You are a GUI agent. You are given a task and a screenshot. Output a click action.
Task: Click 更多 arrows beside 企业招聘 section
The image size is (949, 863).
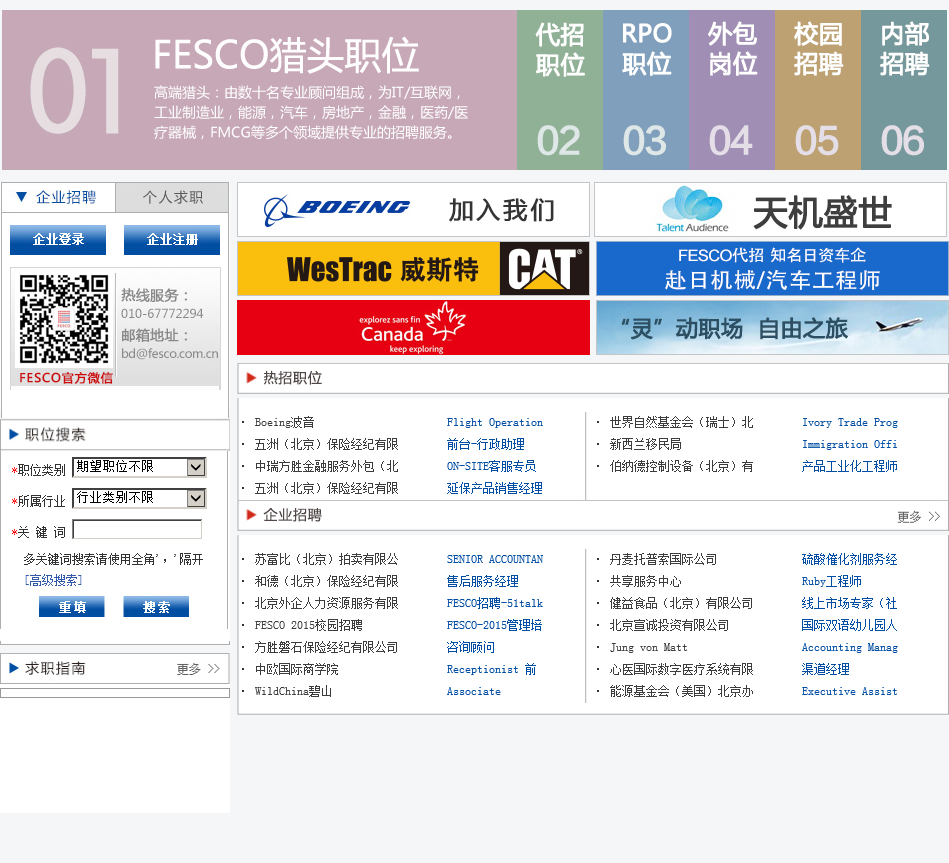919,516
